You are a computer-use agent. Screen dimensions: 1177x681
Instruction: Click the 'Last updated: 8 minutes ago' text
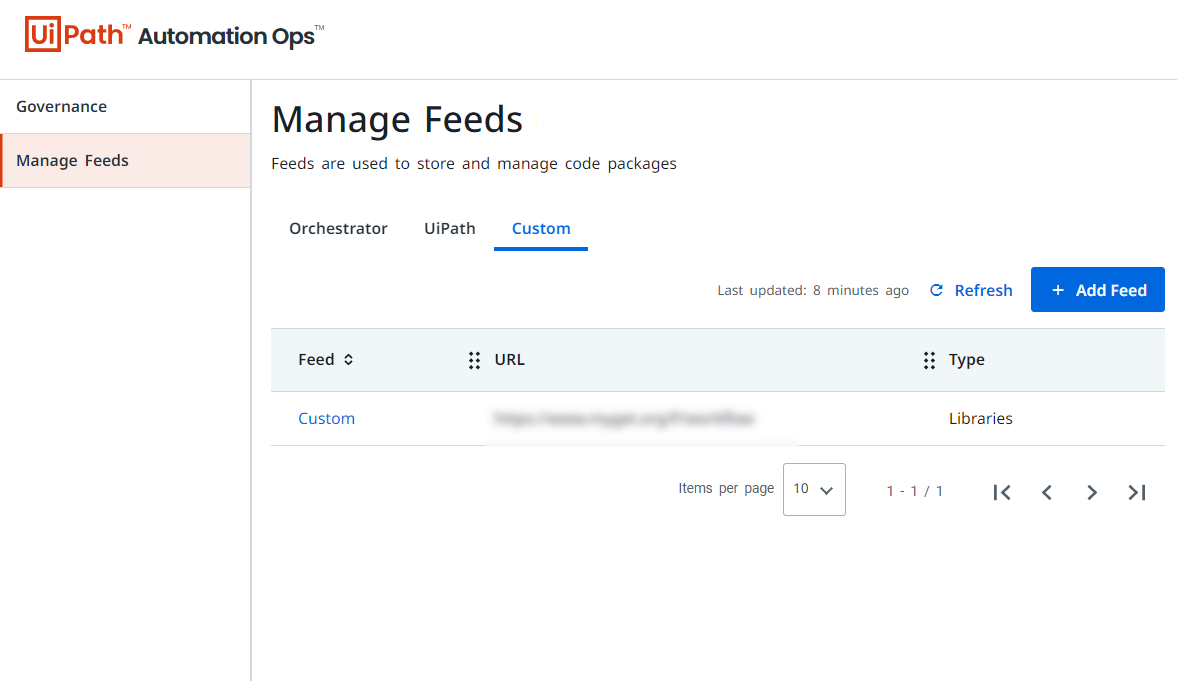click(x=813, y=291)
